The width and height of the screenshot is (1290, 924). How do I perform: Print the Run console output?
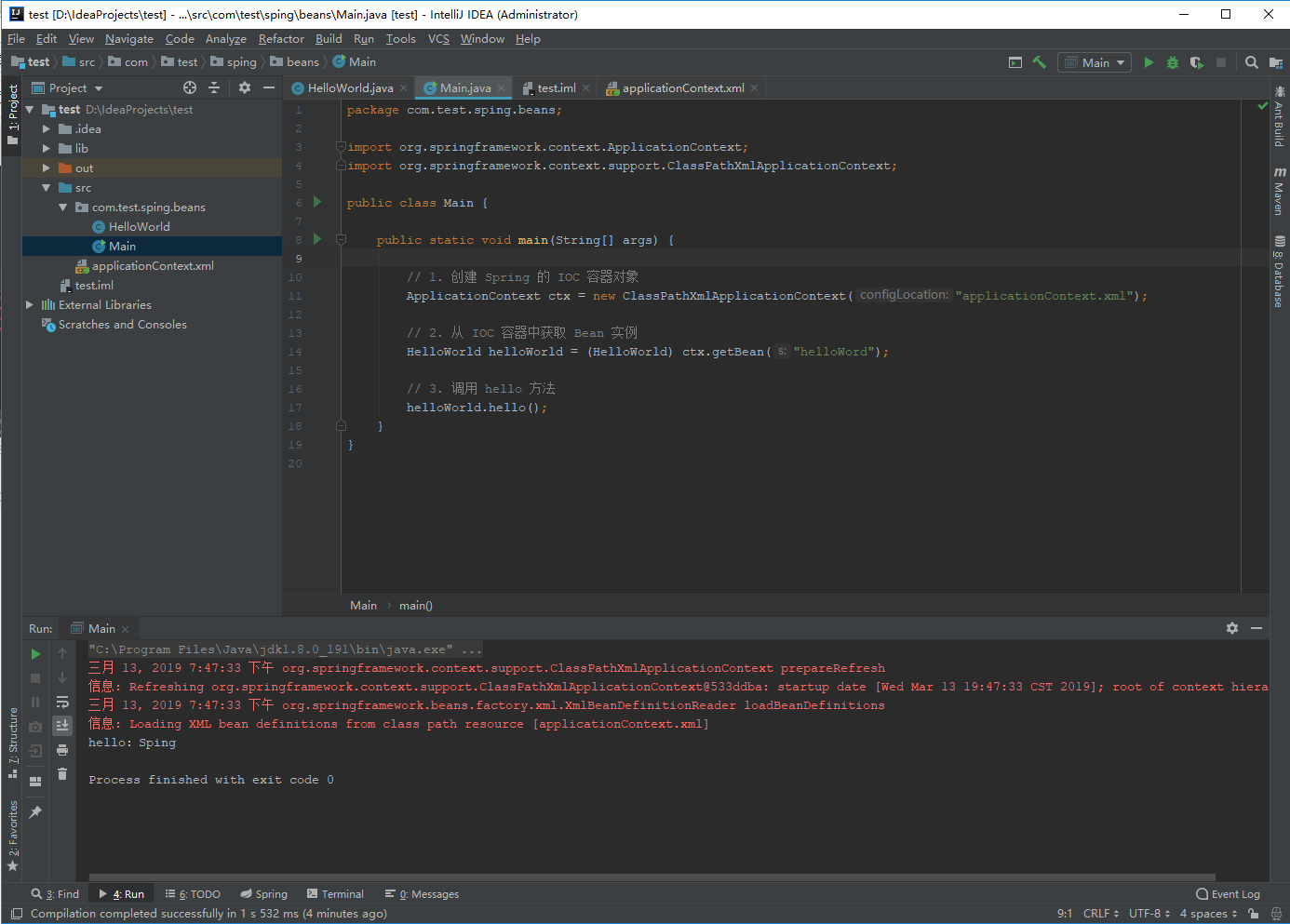(62, 750)
